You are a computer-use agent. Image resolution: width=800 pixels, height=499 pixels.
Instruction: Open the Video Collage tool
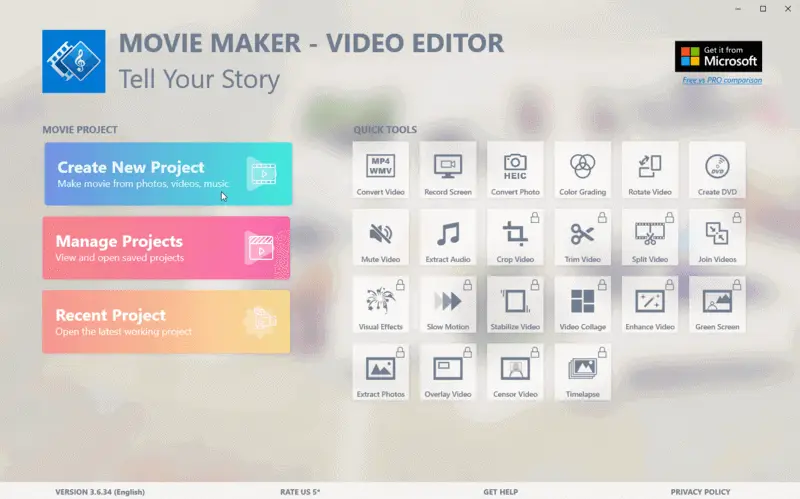pos(583,305)
